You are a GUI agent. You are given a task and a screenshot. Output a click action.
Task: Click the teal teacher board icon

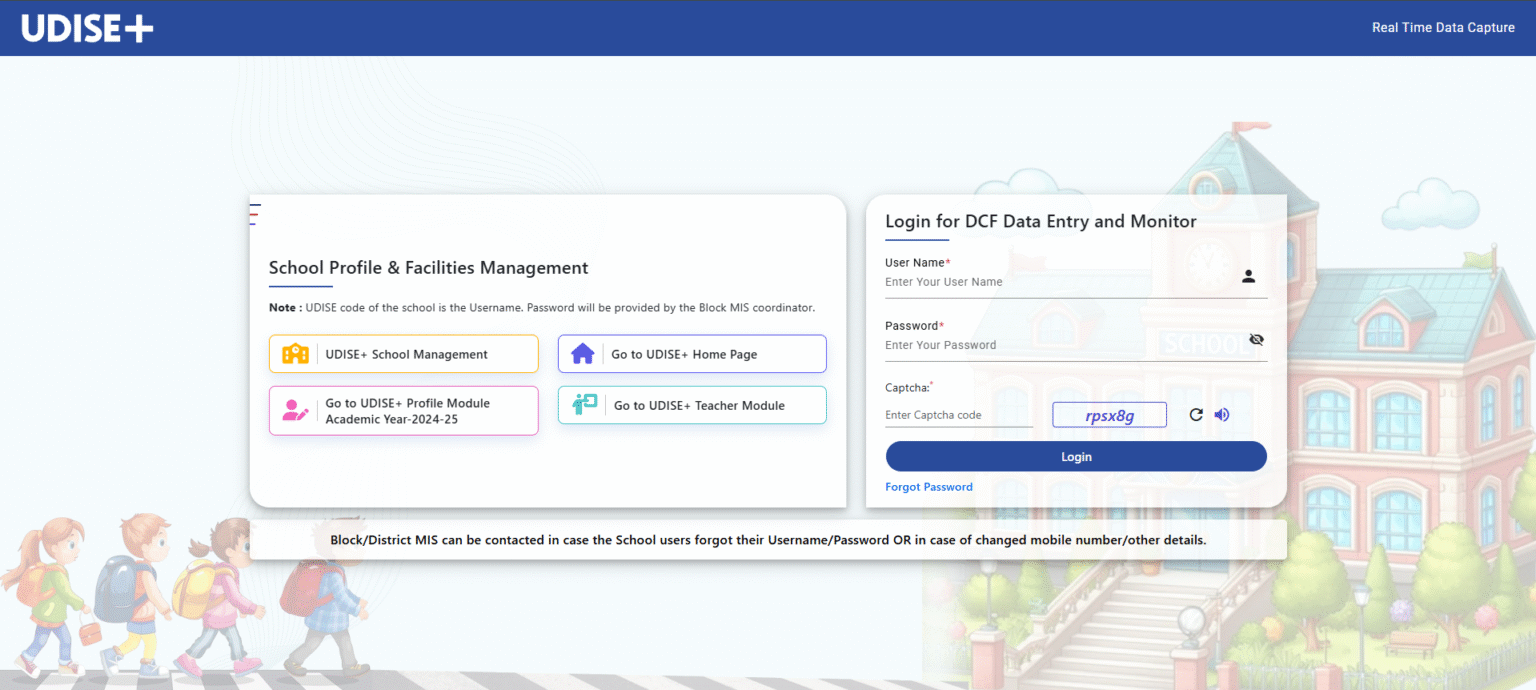coord(582,404)
